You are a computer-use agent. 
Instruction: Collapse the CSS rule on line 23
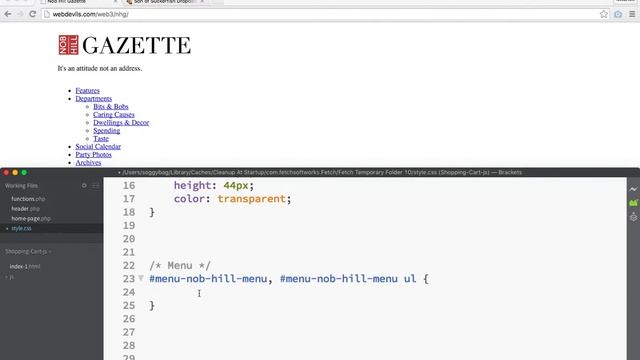140,278
